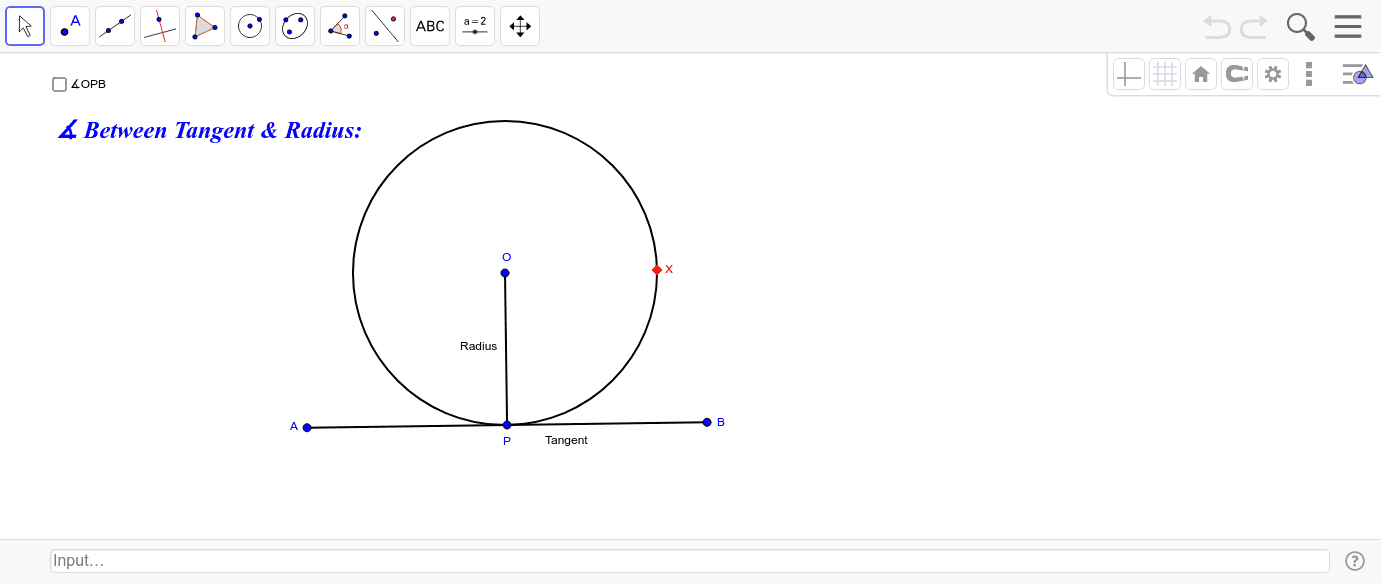Image resolution: width=1382 pixels, height=584 pixels.
Task: Select the Polygon tool
Action: (205, 26)
